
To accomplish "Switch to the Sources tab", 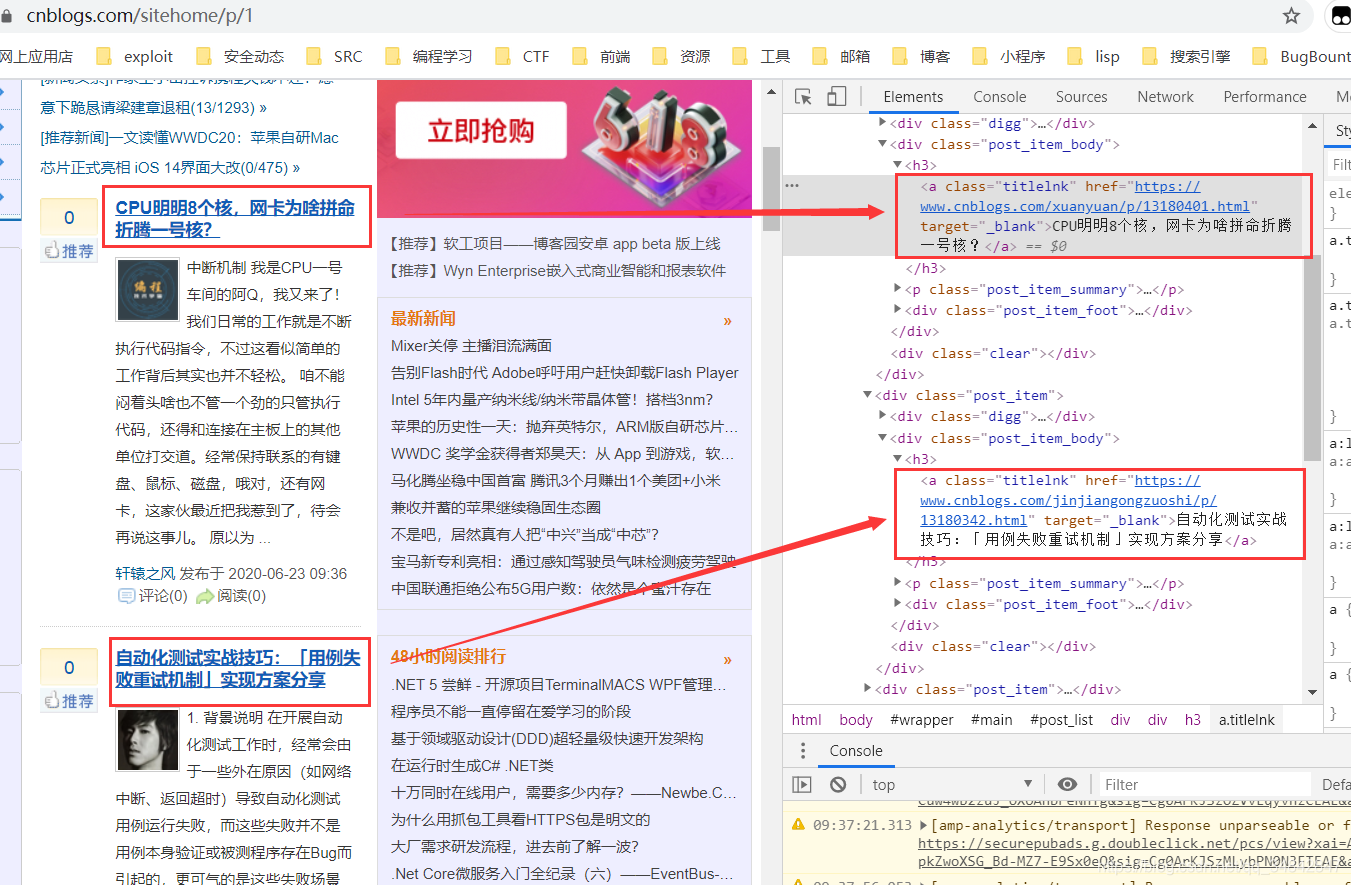I will [1081, 97].
